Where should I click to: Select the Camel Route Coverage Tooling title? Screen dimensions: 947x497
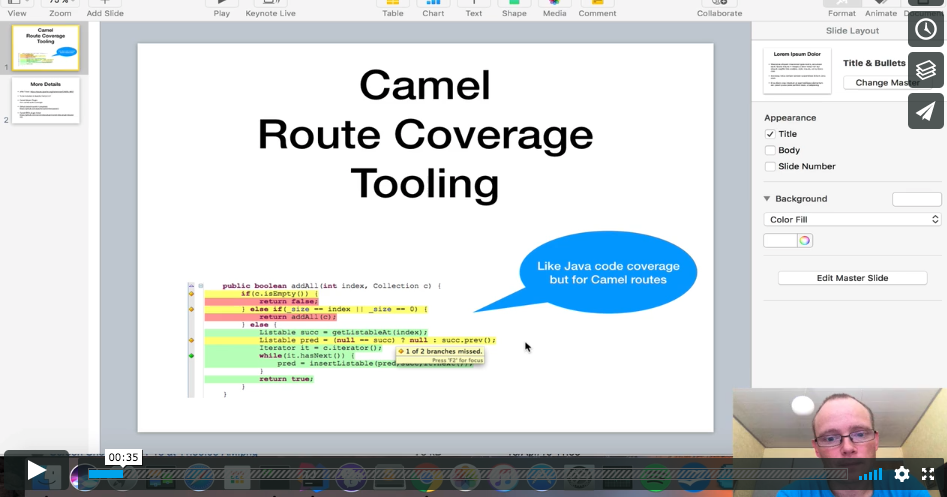[425, 134]
